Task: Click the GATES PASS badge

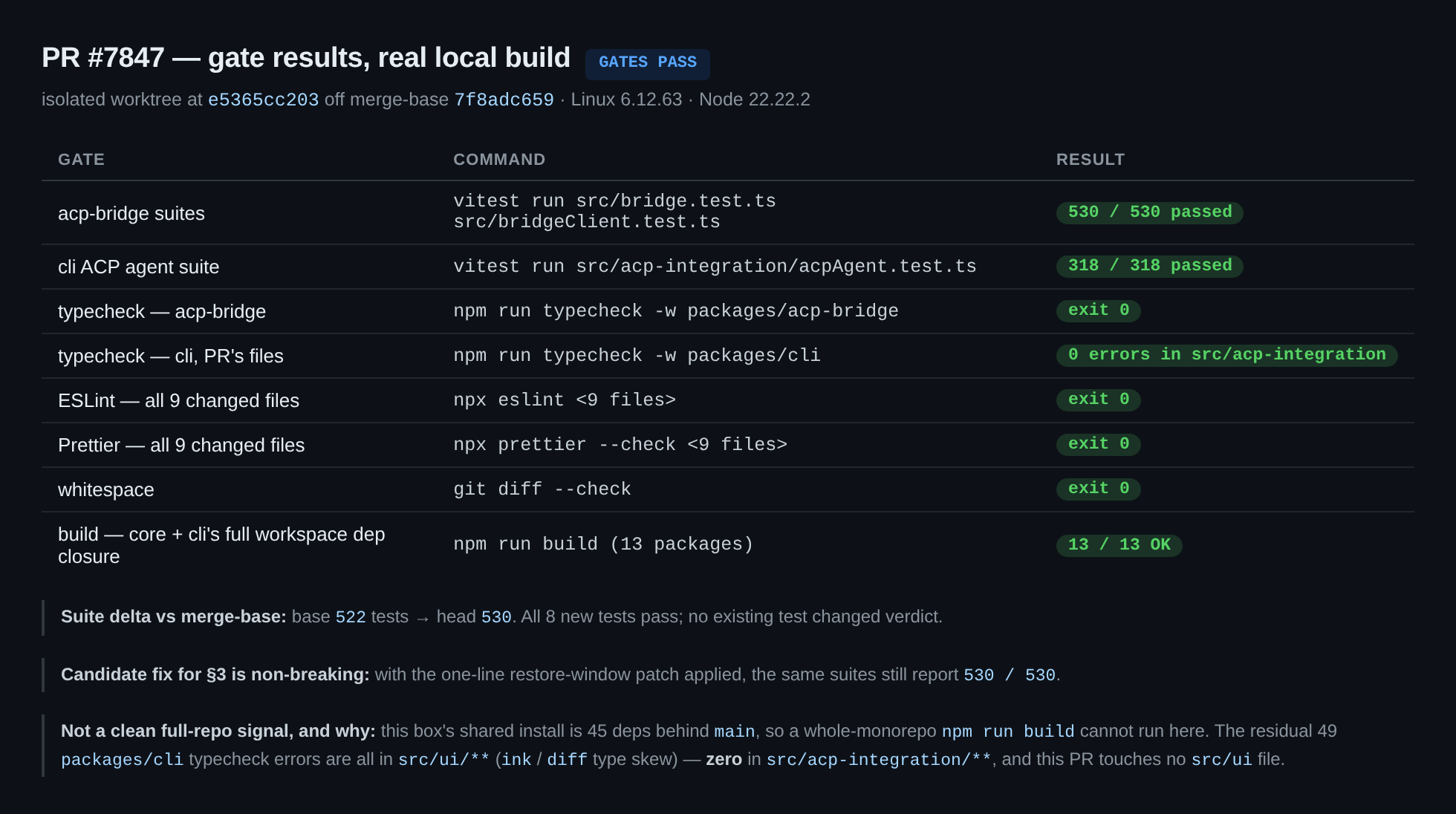Action: [x=647, y=63]
